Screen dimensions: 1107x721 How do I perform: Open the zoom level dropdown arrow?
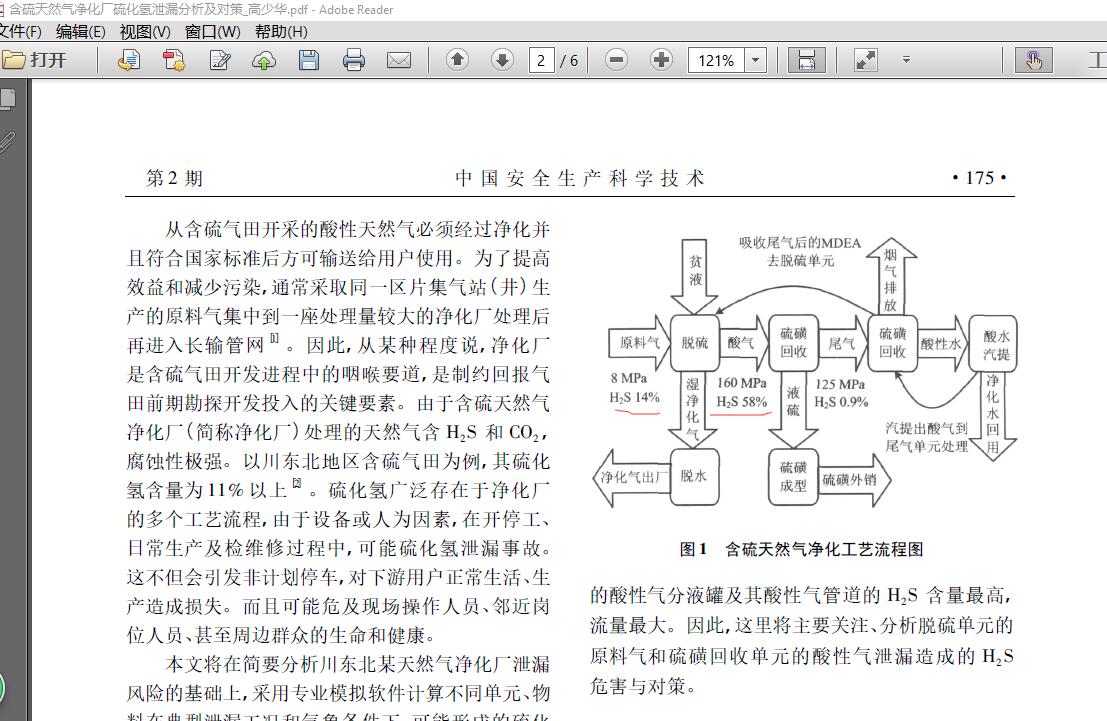point(755,60)
